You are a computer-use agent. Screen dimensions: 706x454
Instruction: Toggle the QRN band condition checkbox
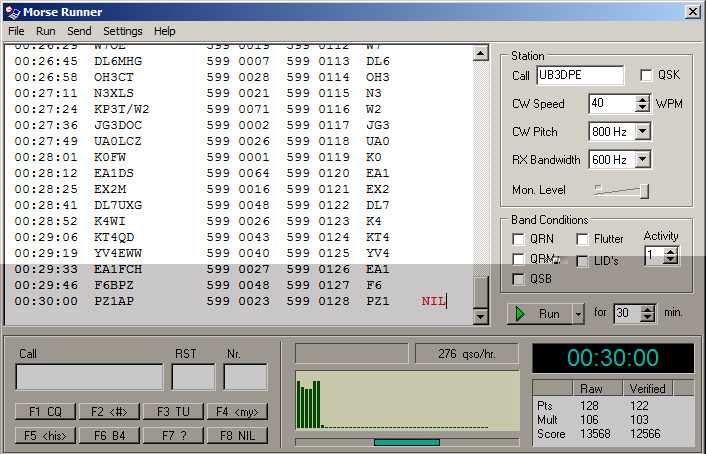[x=518, y=239]
